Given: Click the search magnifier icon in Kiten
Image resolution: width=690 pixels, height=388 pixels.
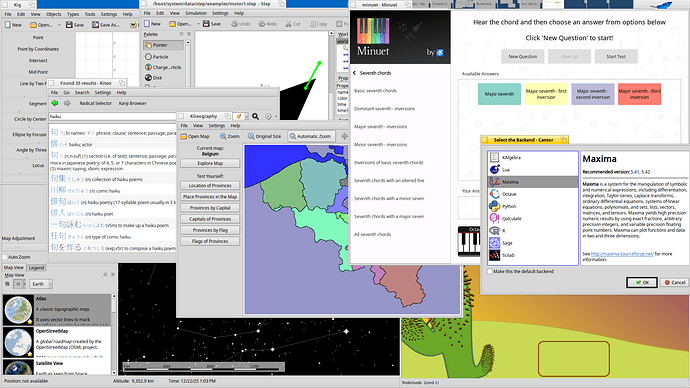Looking at the screenshot, I should (255, 117).
